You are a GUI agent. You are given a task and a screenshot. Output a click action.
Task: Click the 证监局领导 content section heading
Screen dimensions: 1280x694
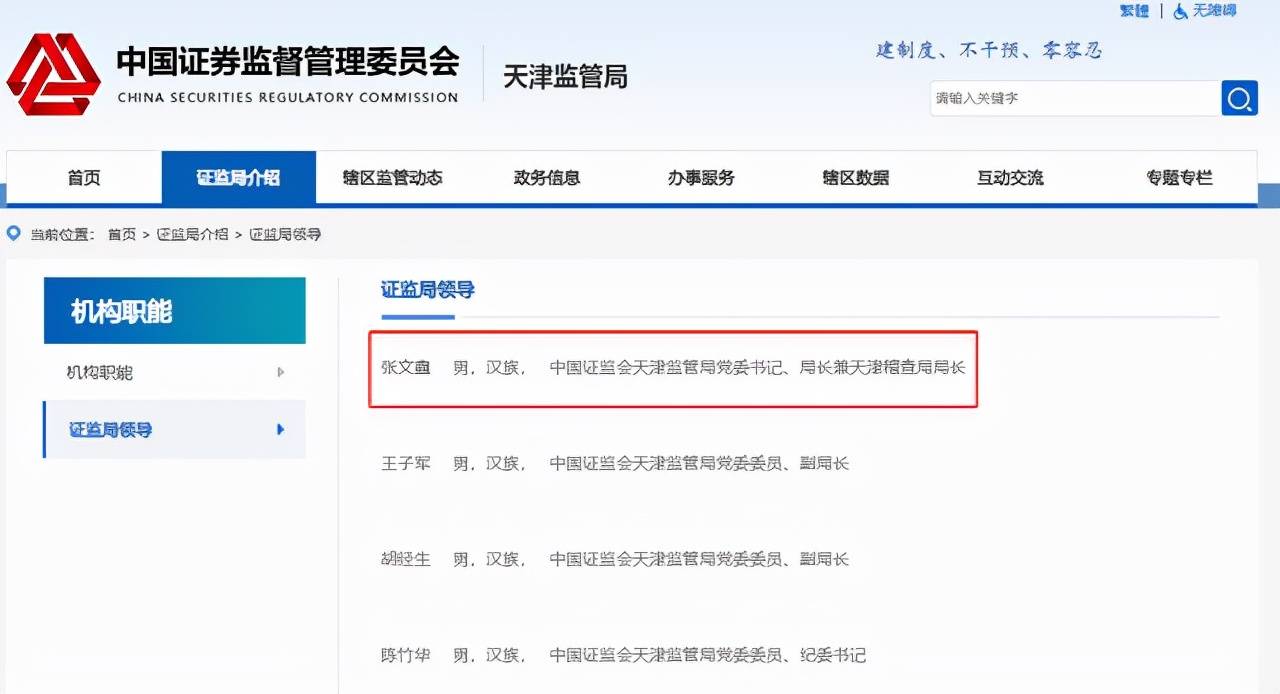tap(427, 290)
